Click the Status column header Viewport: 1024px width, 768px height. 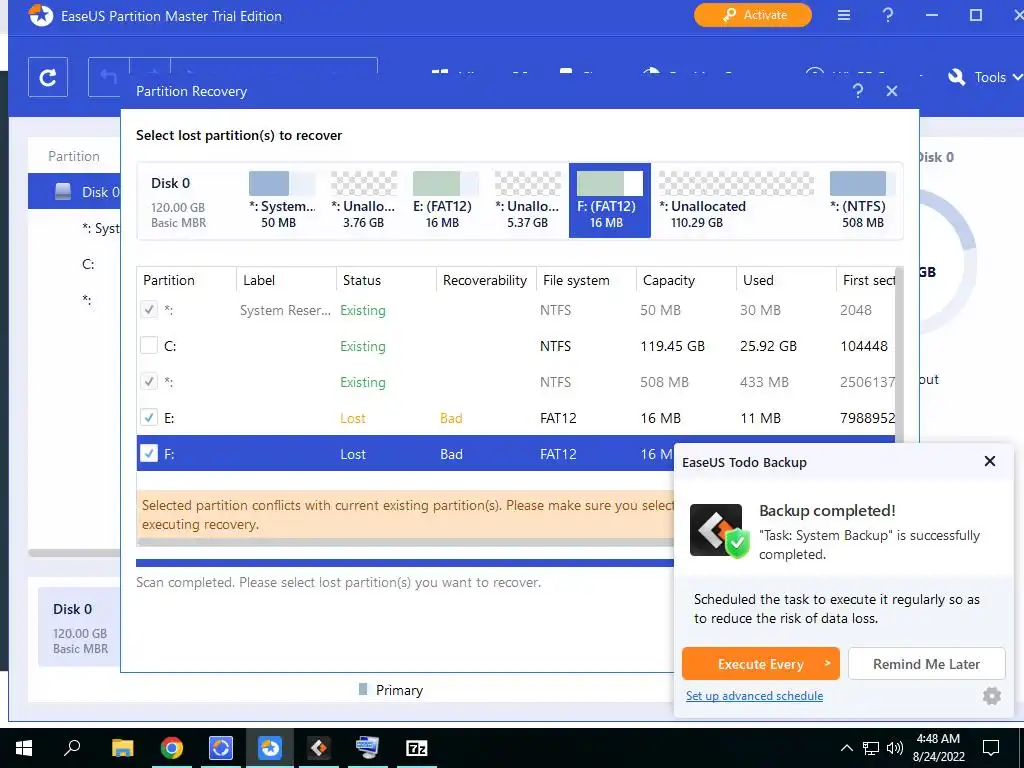click(x=386, y=280)
